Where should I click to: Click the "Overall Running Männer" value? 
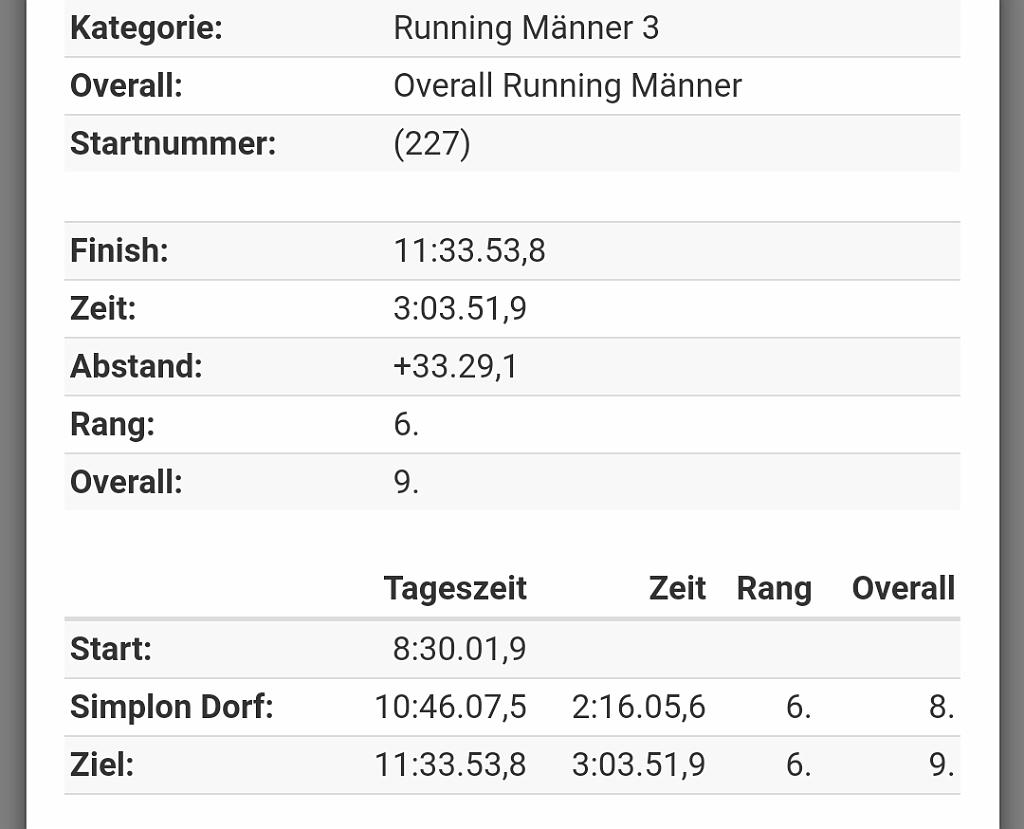pyautogui.click(x=567, y=86)
